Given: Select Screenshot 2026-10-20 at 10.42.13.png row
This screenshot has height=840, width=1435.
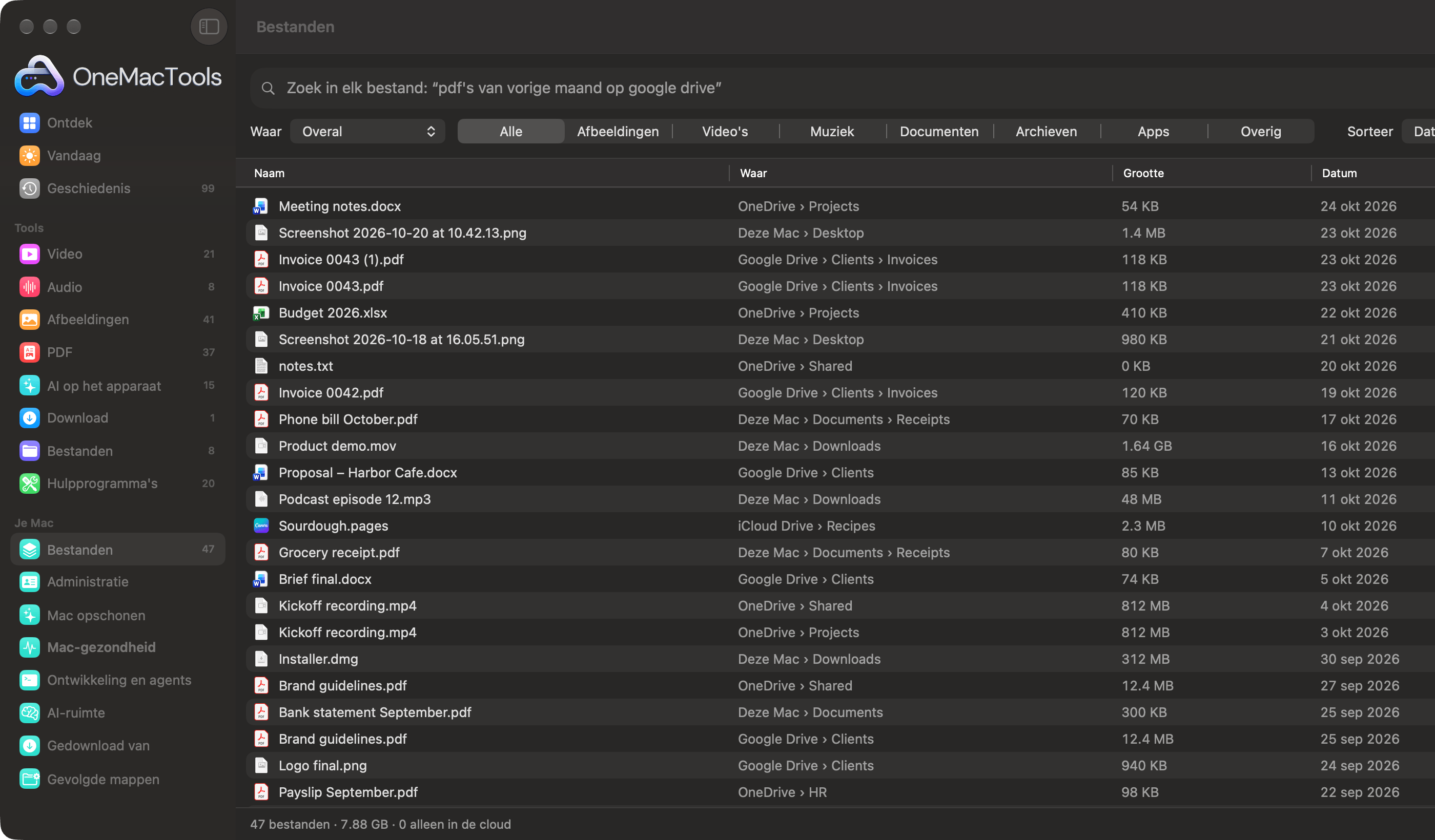Looking at the screenshot, I should click(840, 233).
